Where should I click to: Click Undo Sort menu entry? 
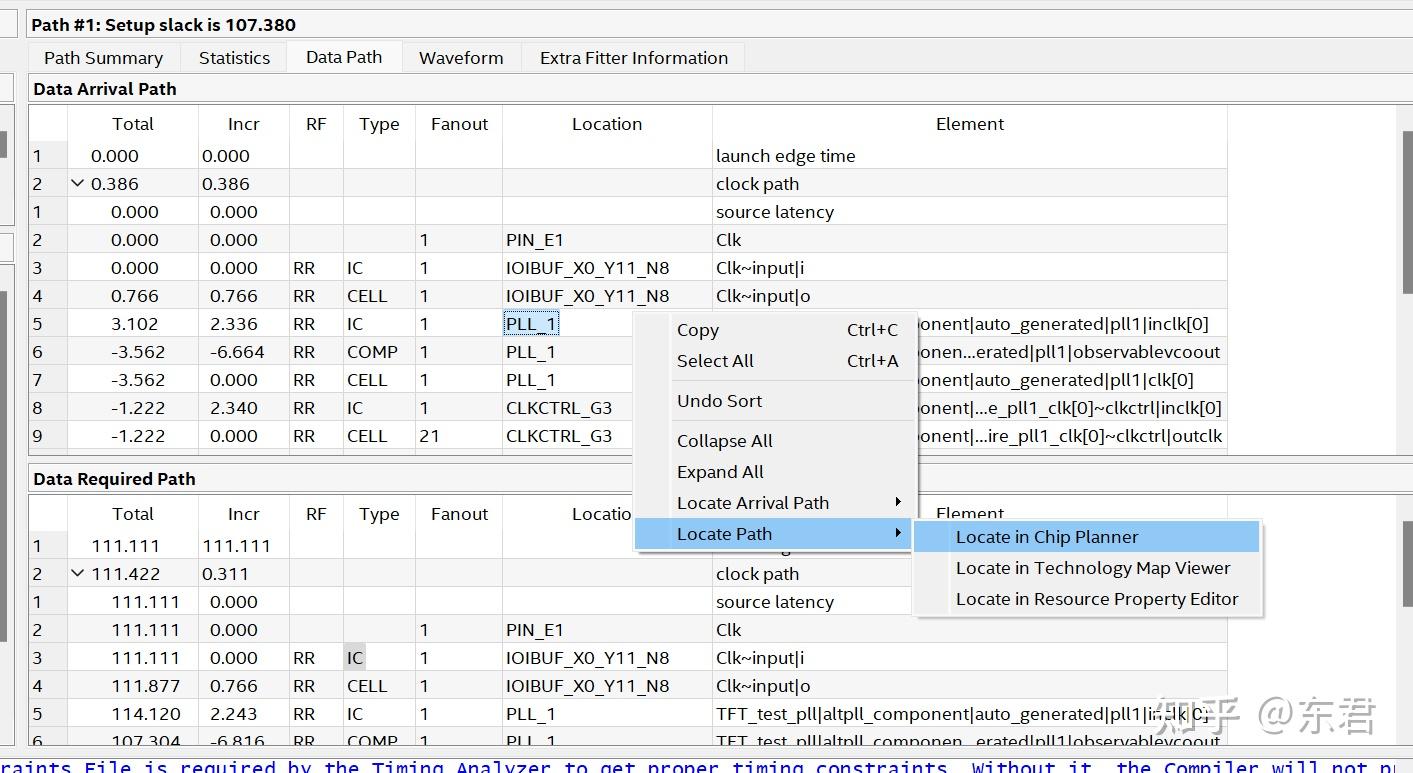[x=719, y=401]
